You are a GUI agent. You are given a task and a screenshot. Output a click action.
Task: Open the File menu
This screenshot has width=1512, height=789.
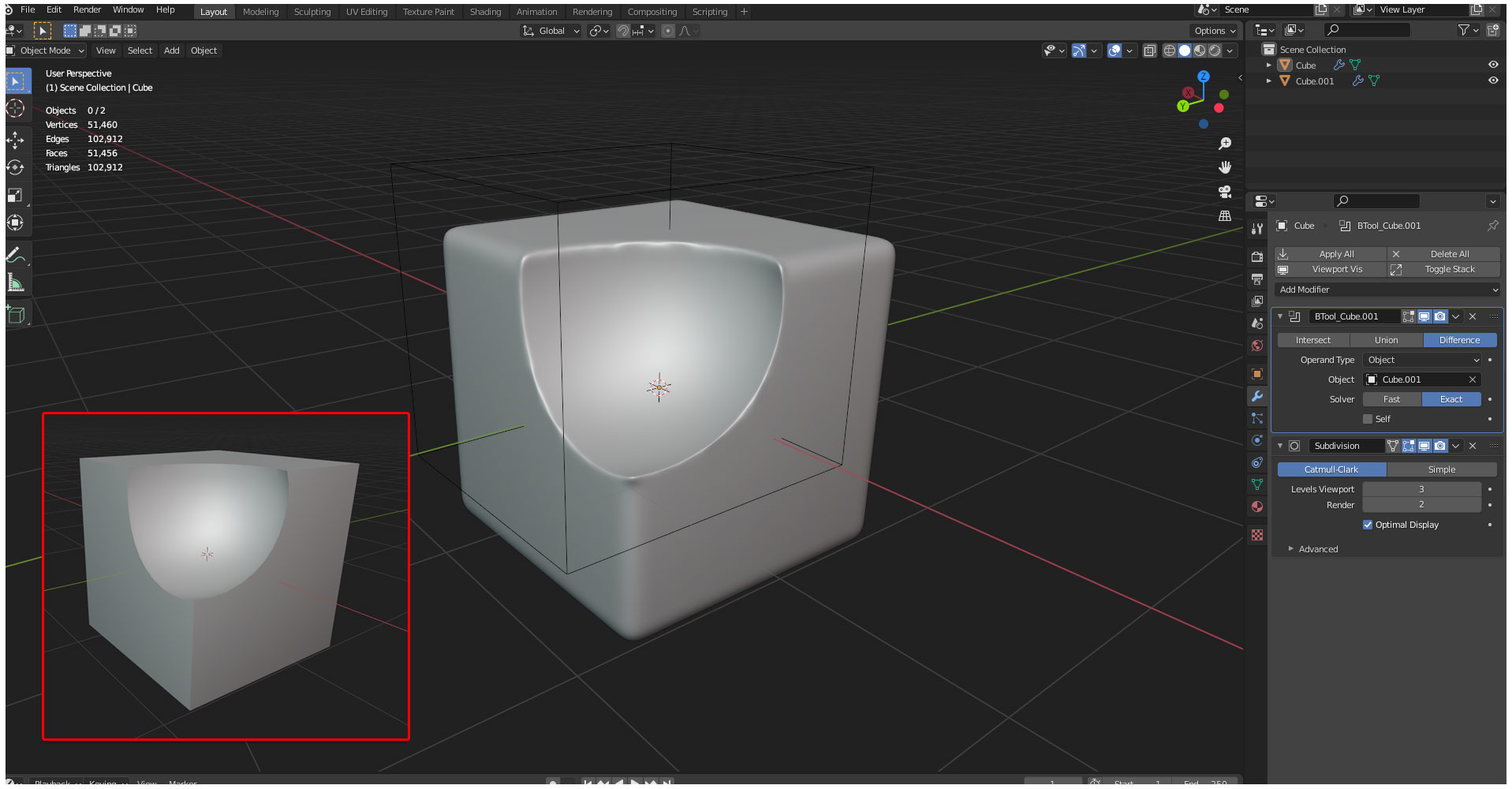pyautogui.click(x=28, y=9)
